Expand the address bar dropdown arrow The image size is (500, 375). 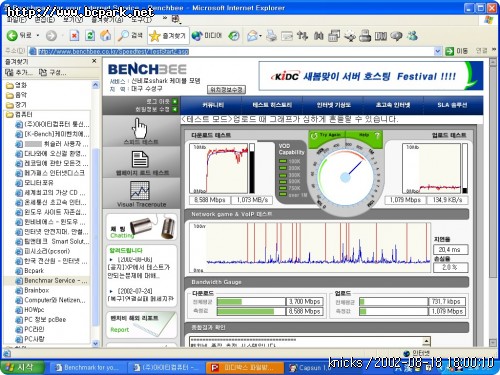click(x=438, y=51)
